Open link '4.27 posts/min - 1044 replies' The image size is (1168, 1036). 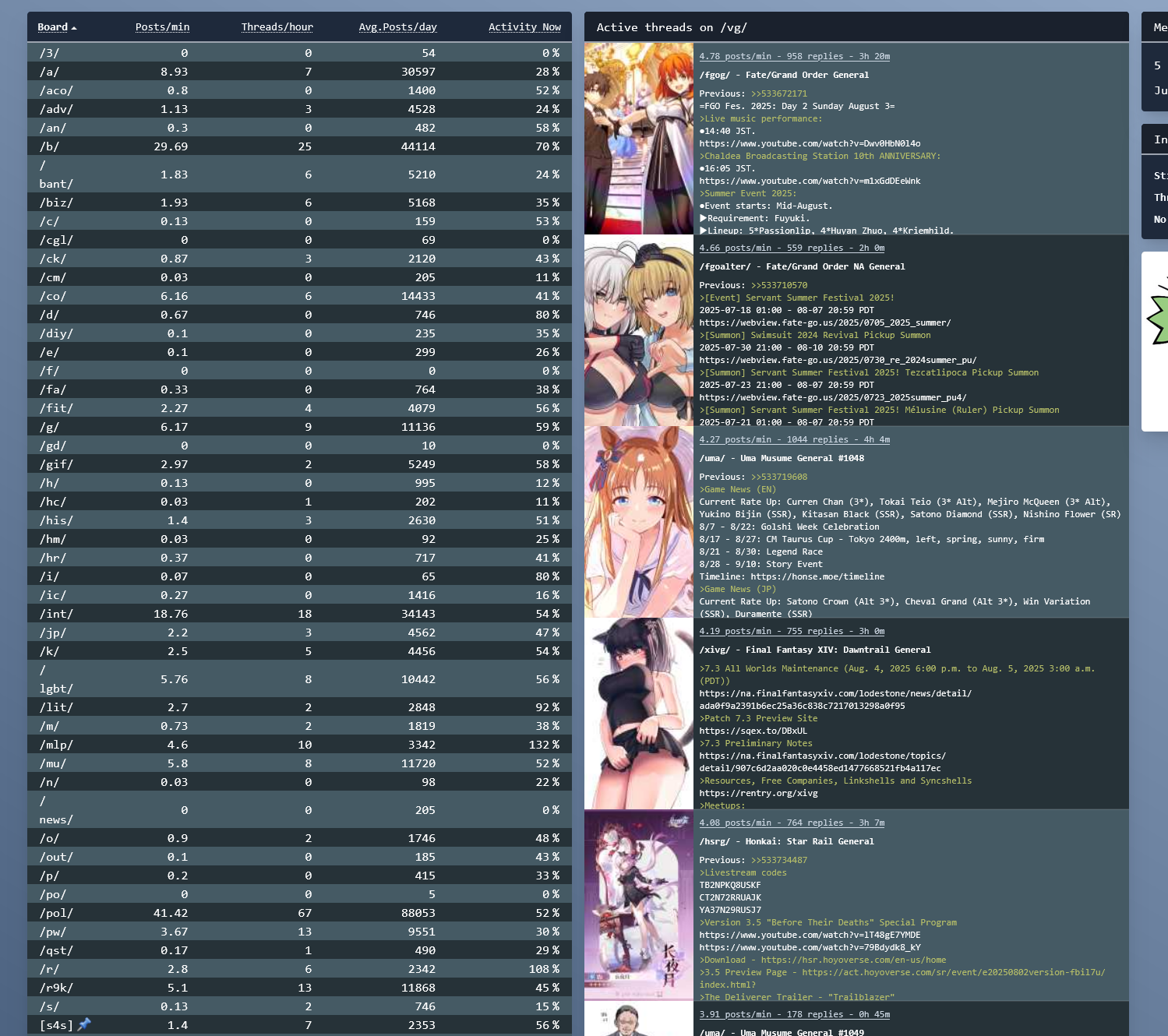coord(794,439)
